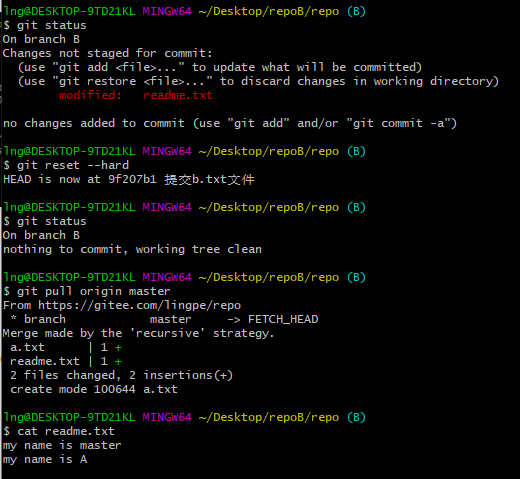Click the 'my name is A' output line
The height and width of the screenshot is (479, 520).
point(45,459)
